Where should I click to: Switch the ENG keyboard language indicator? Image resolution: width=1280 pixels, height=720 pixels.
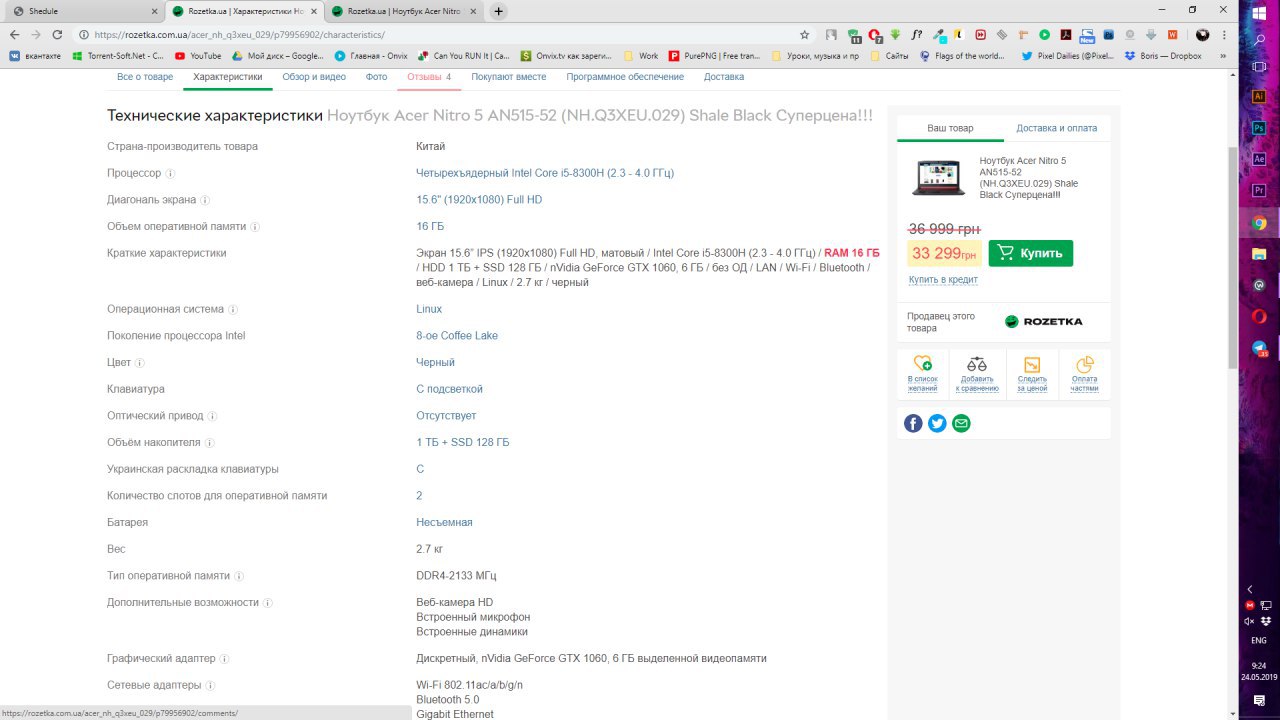tap(1259, 640)
